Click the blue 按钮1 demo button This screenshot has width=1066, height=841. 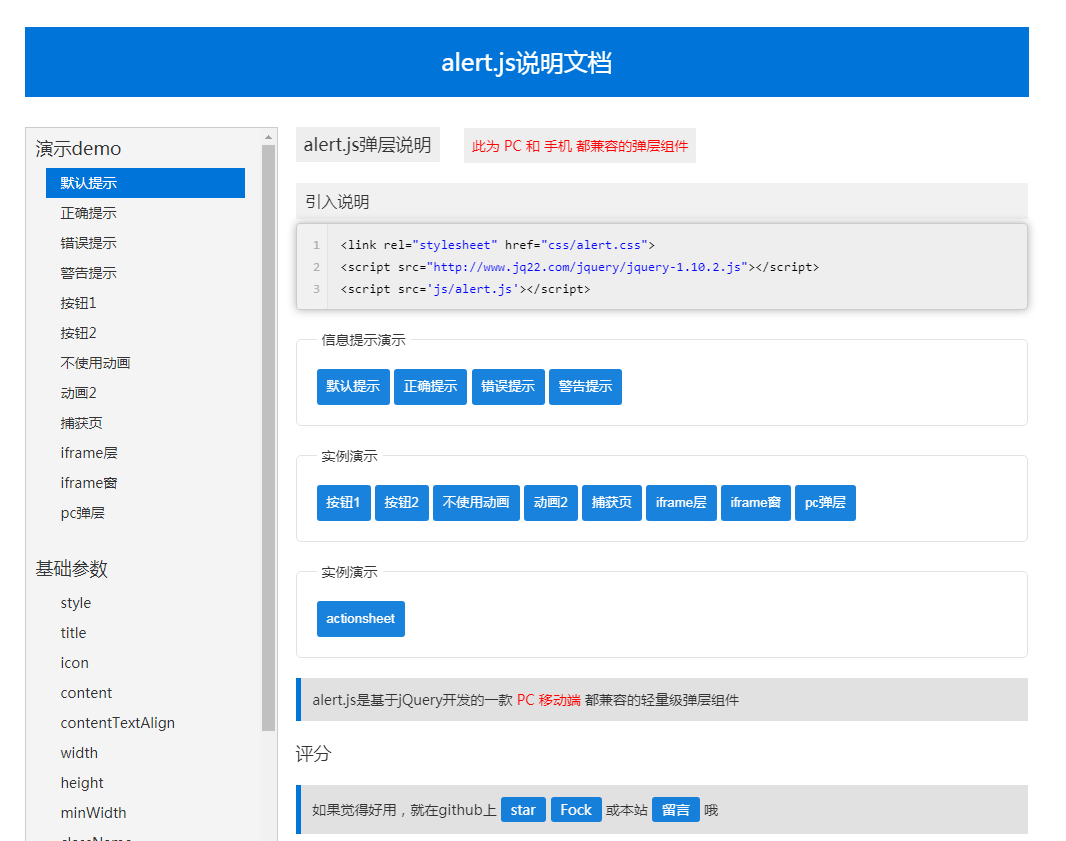[x=343, y=502]
